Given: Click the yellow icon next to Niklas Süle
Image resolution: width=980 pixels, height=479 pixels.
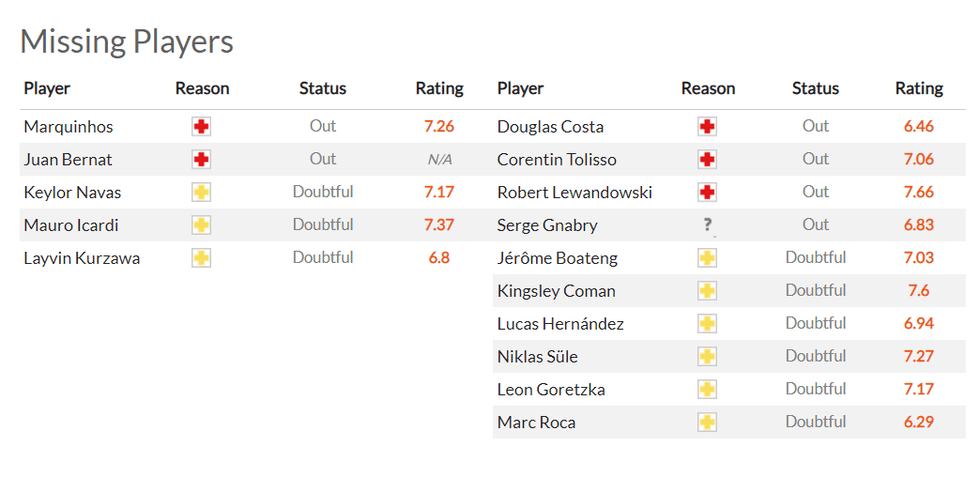Looking at the screenshot, I should [708, 357].
